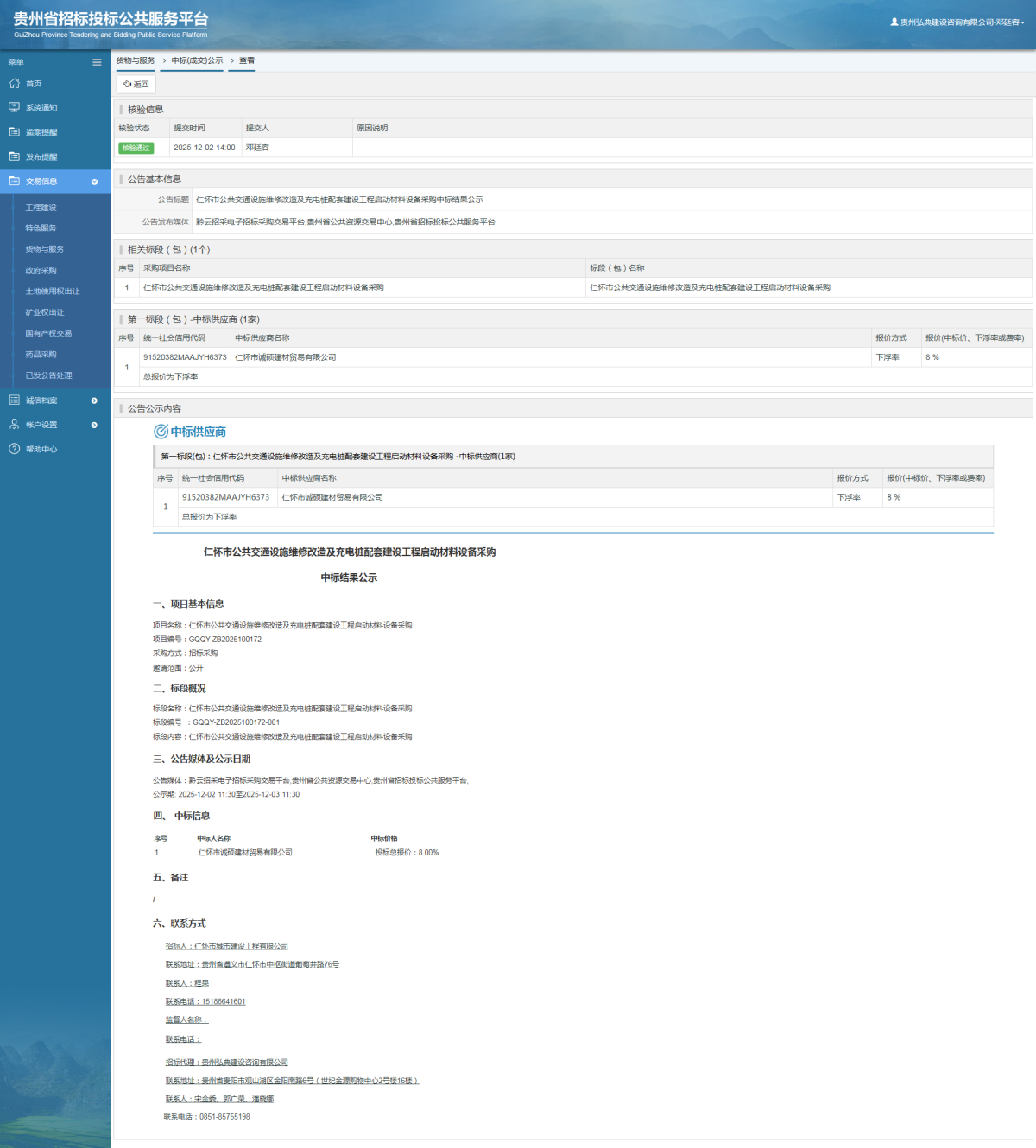The width and height of the screenshot is (1036, 1148).
Task: Click the 系统通知 monitor icon
Action: [x=14, y=108]
